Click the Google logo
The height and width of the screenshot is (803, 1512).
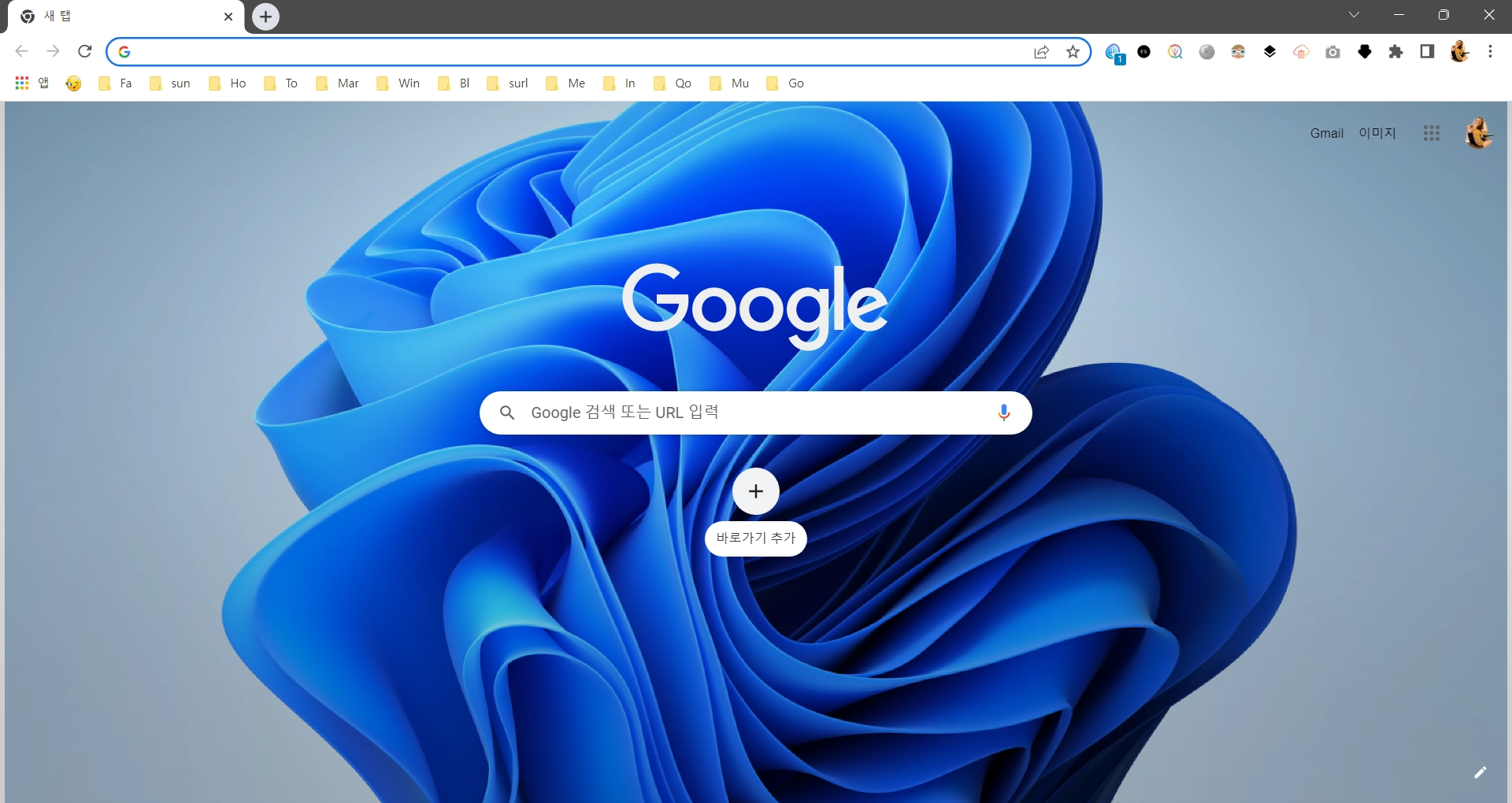pyautogui.click(x=754, y=305)
